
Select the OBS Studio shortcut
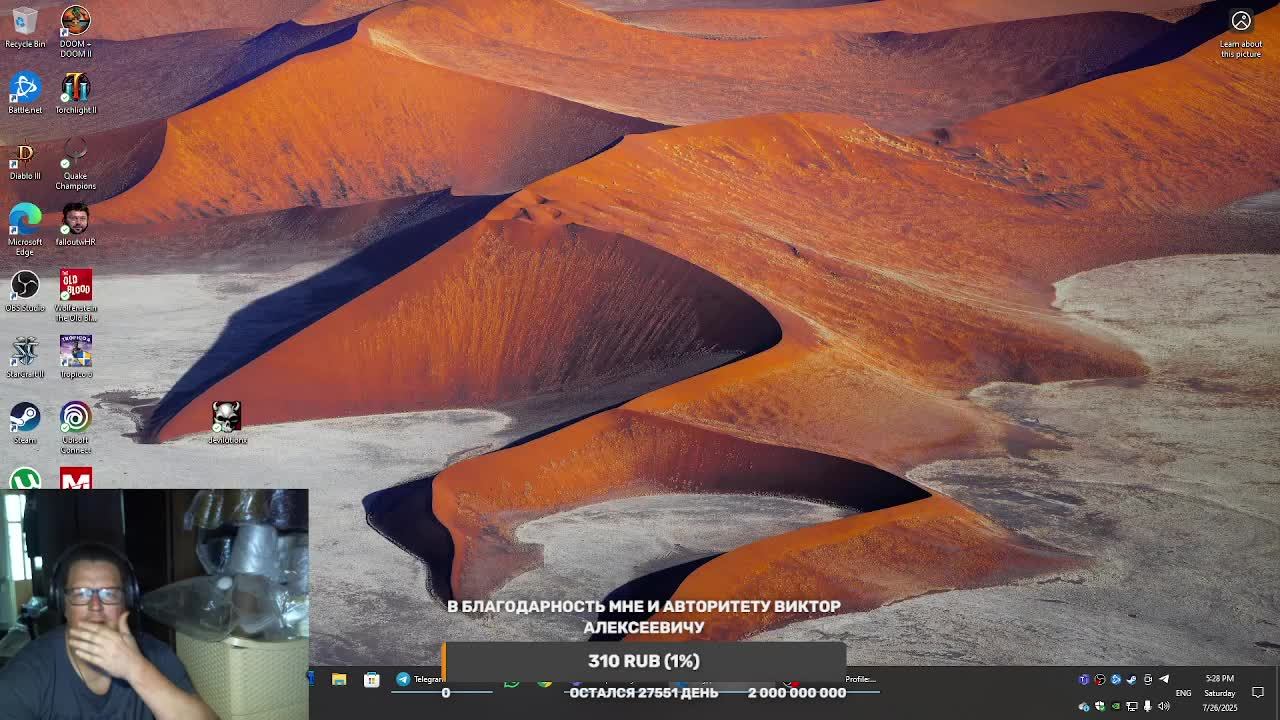tap(25, 292)
